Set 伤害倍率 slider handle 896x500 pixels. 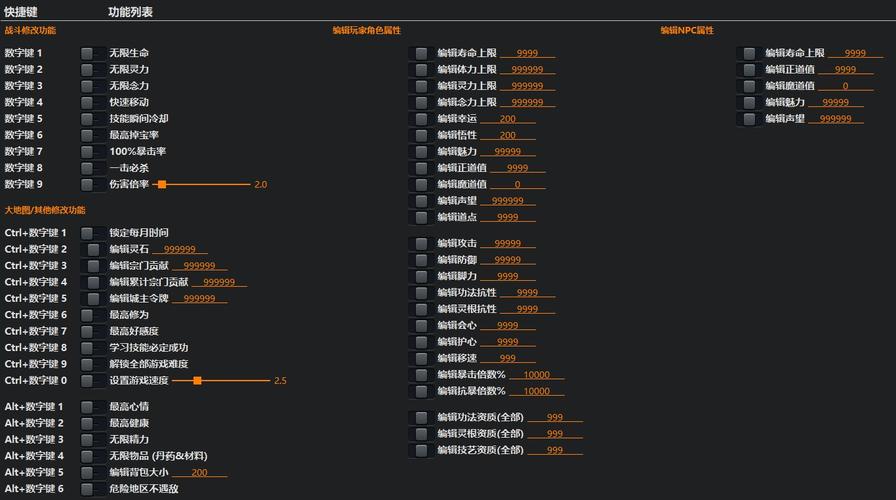point(162,185)
